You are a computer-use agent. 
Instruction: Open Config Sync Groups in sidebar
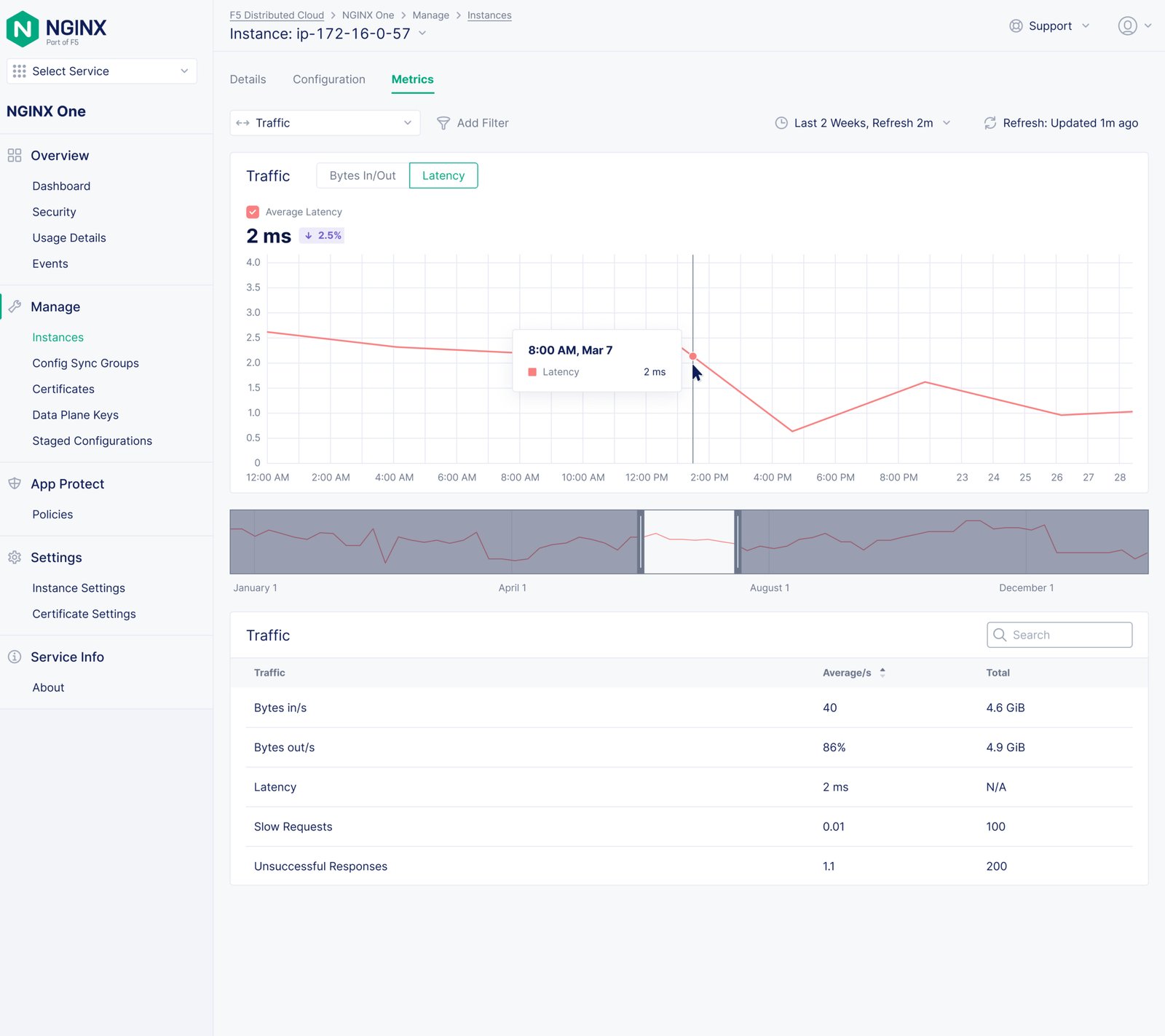[85, 363]
